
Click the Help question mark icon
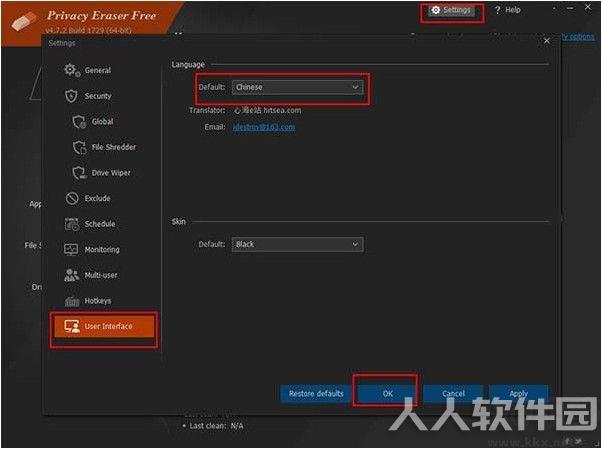point(498,10)
